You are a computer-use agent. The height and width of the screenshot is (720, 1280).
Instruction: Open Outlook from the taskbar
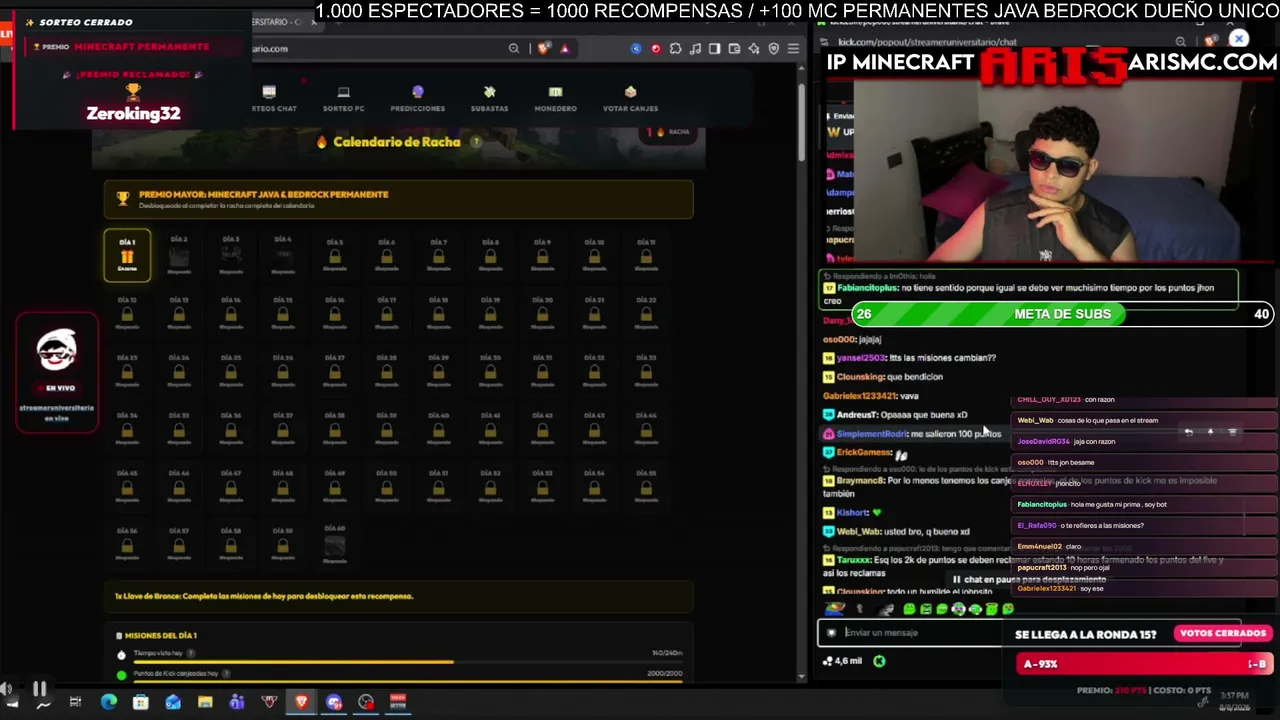pyautogui.click(x=173, y=702)
